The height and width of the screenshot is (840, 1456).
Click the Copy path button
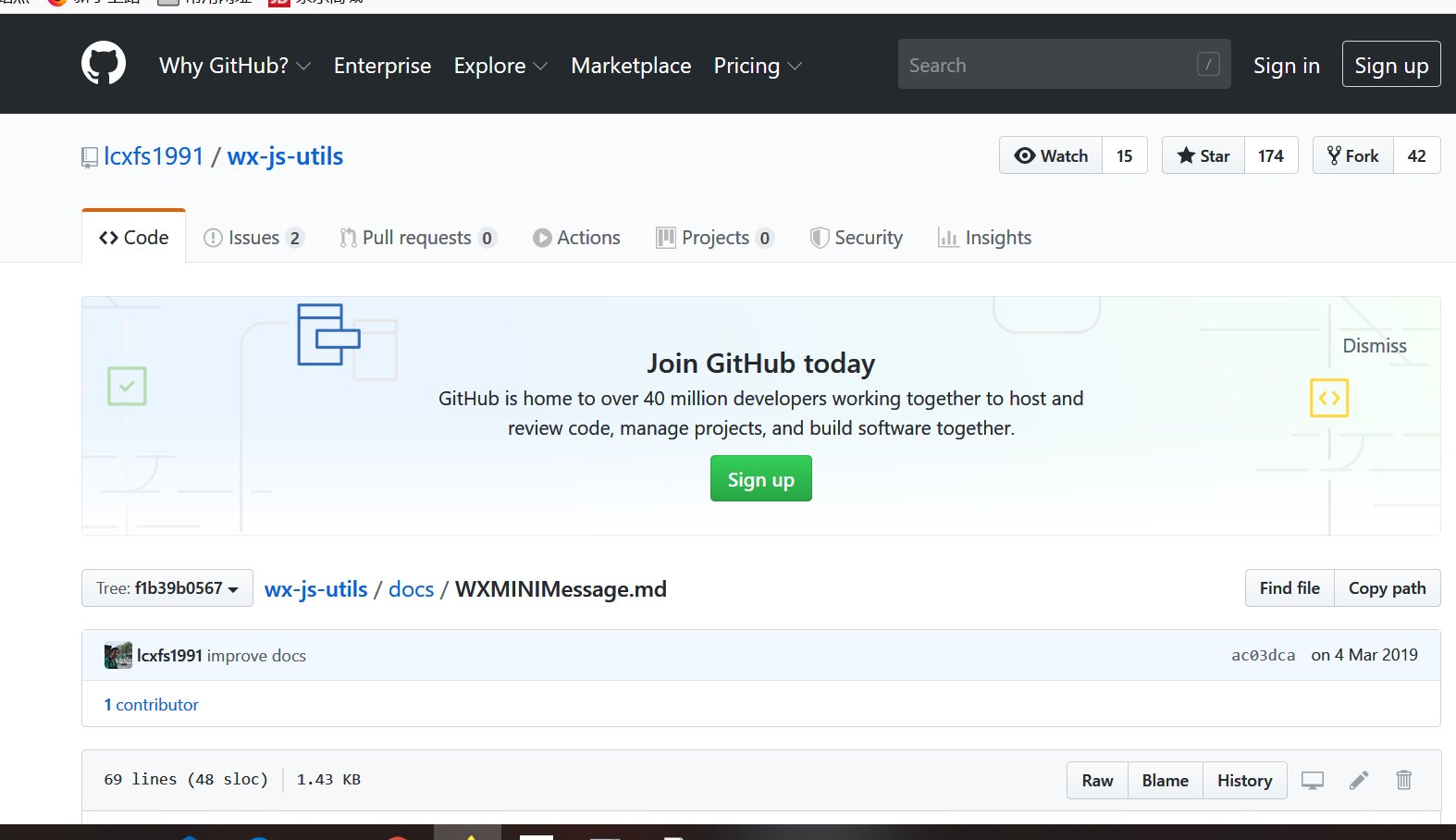coord(1387,587)
